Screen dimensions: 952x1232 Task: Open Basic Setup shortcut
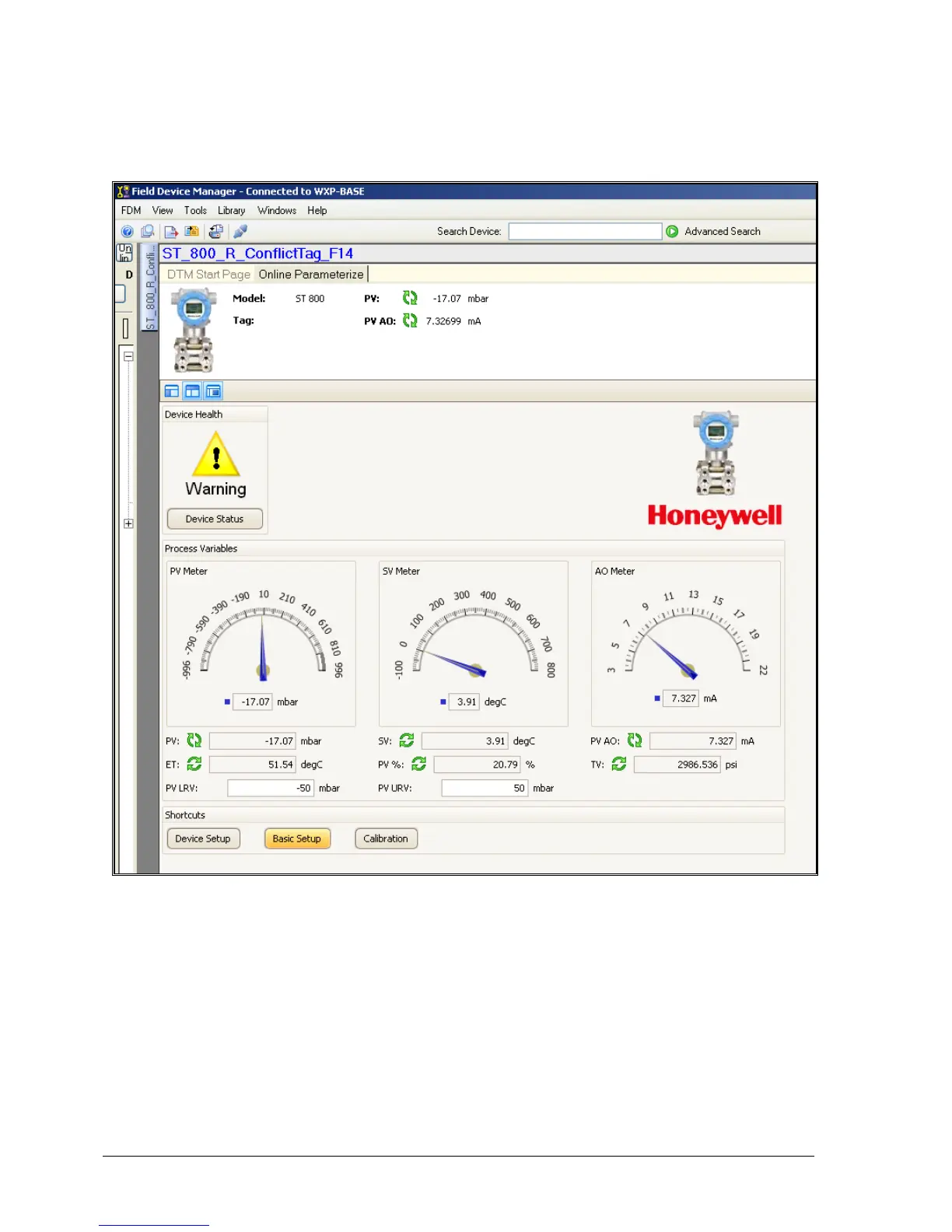point(297,838)
